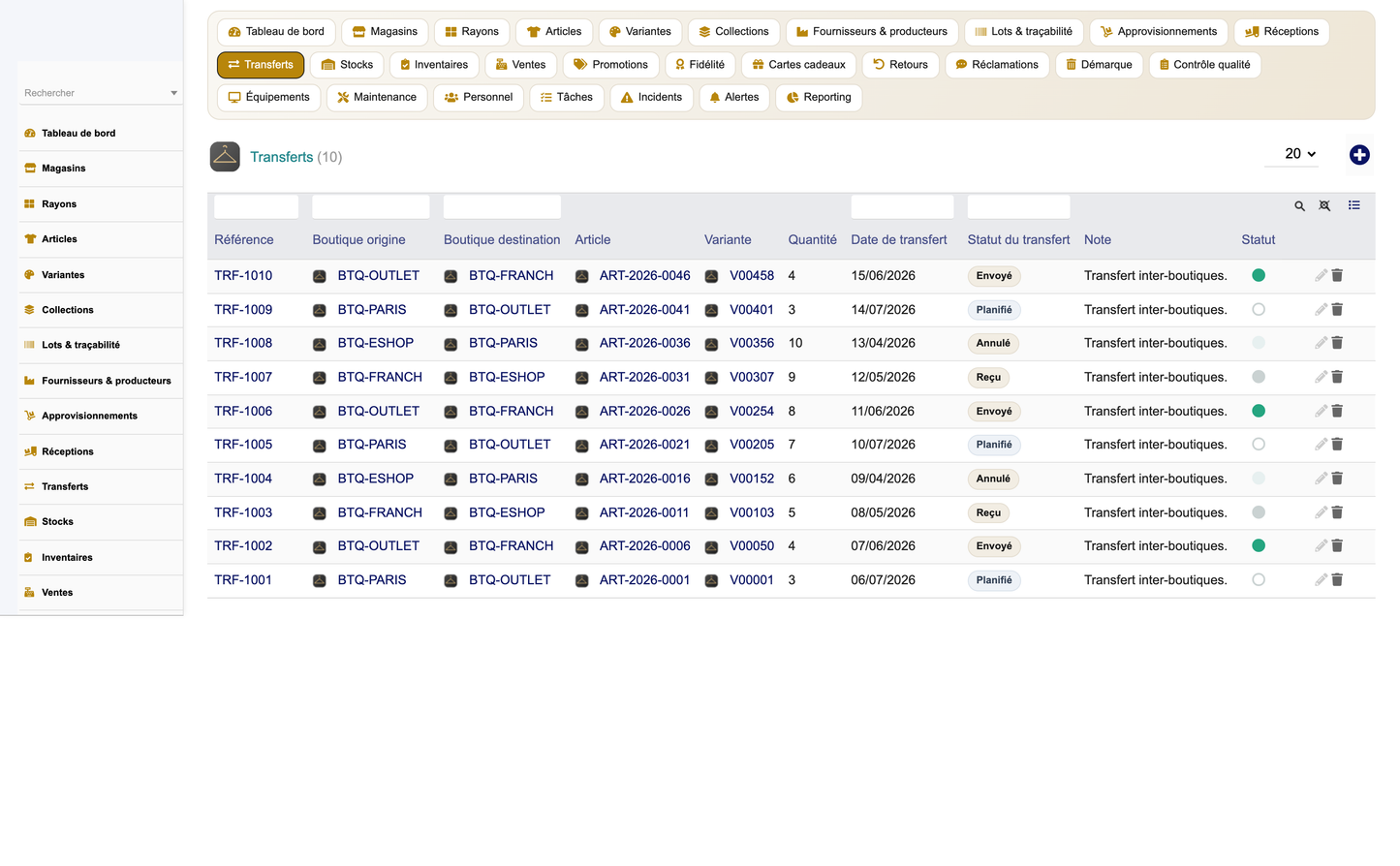This screenshot has height=866, width=1400.
Task: Open the rows per page dropdown showing 20
Action: (1299, 154)
